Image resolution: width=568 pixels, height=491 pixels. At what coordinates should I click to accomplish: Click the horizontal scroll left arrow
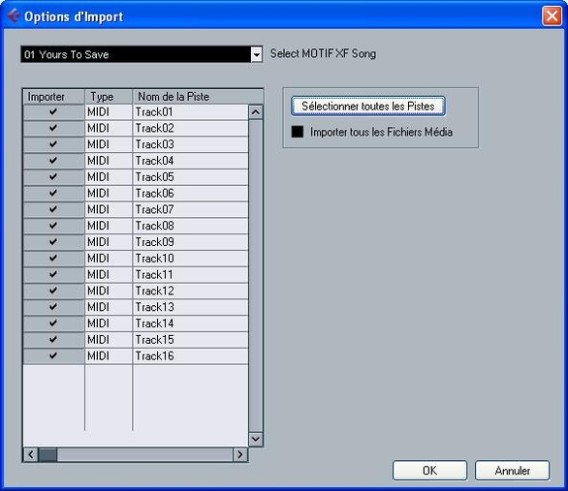pos(31,454)
